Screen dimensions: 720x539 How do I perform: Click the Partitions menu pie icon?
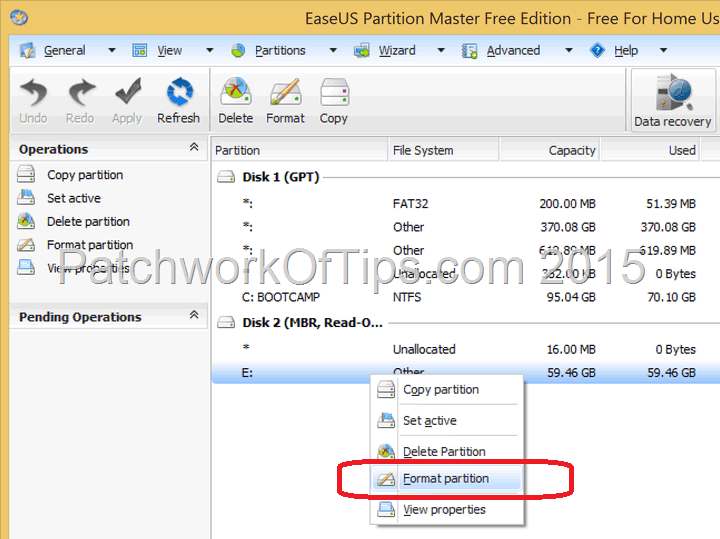[x=238, y=50]
